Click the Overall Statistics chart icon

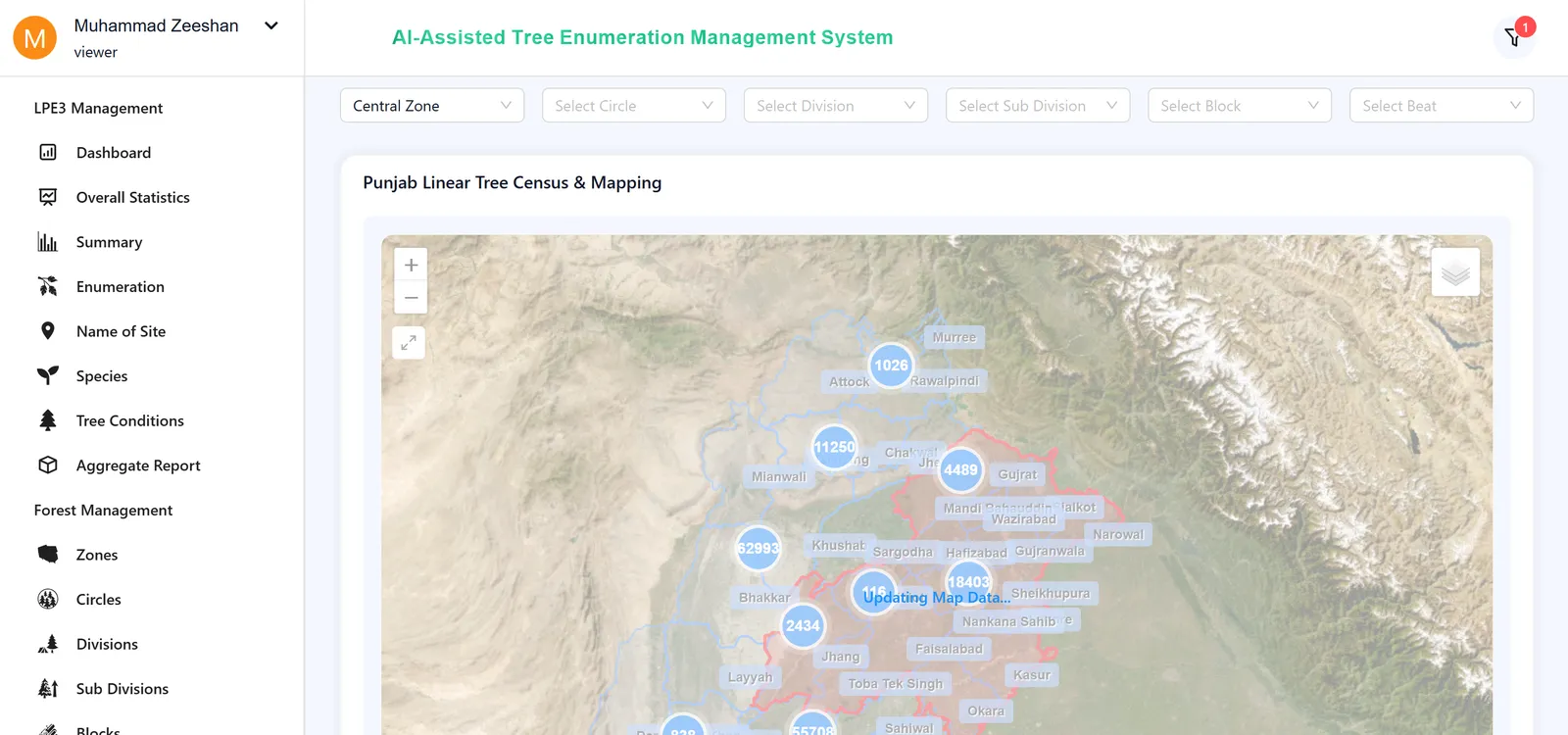coord(48,197)
